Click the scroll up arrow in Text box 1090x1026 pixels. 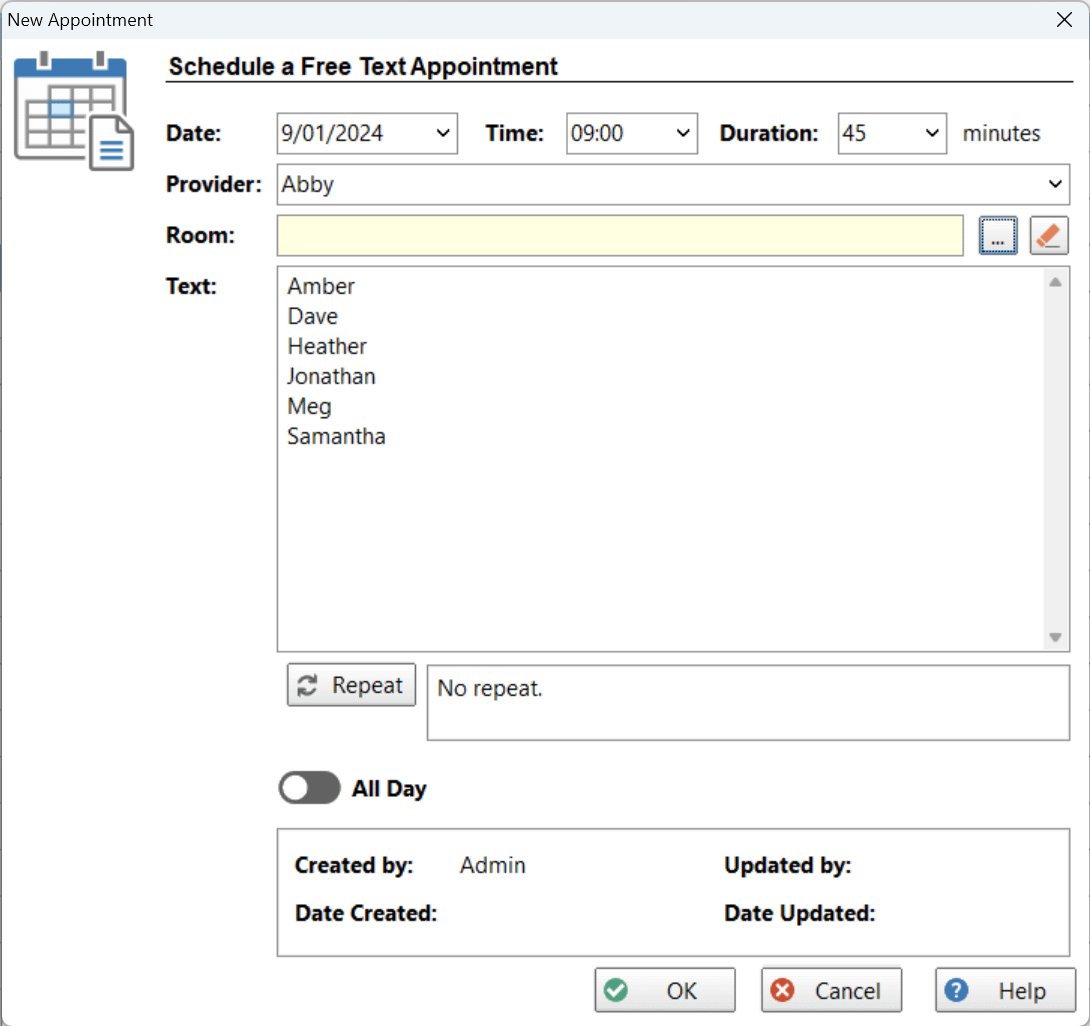click(x=1055, y=282)
